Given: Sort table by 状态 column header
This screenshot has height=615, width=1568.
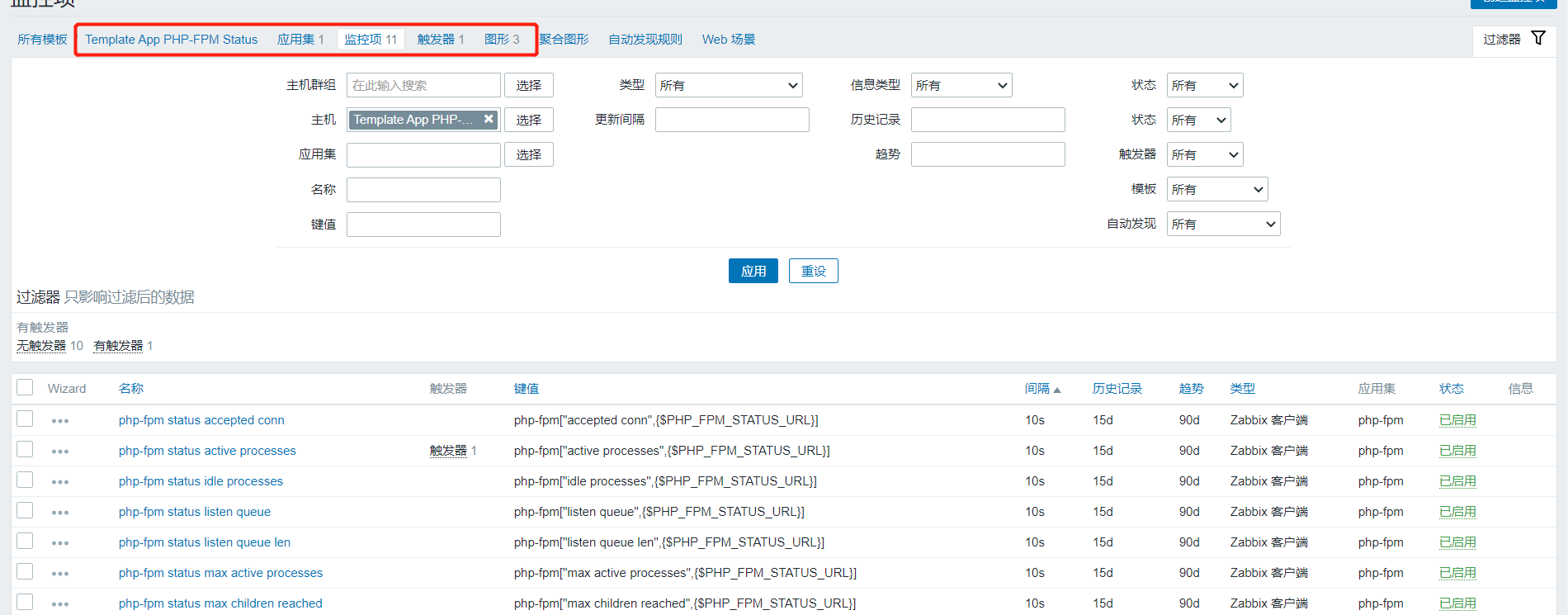Looking at the screenshot, I should 1452,389.
